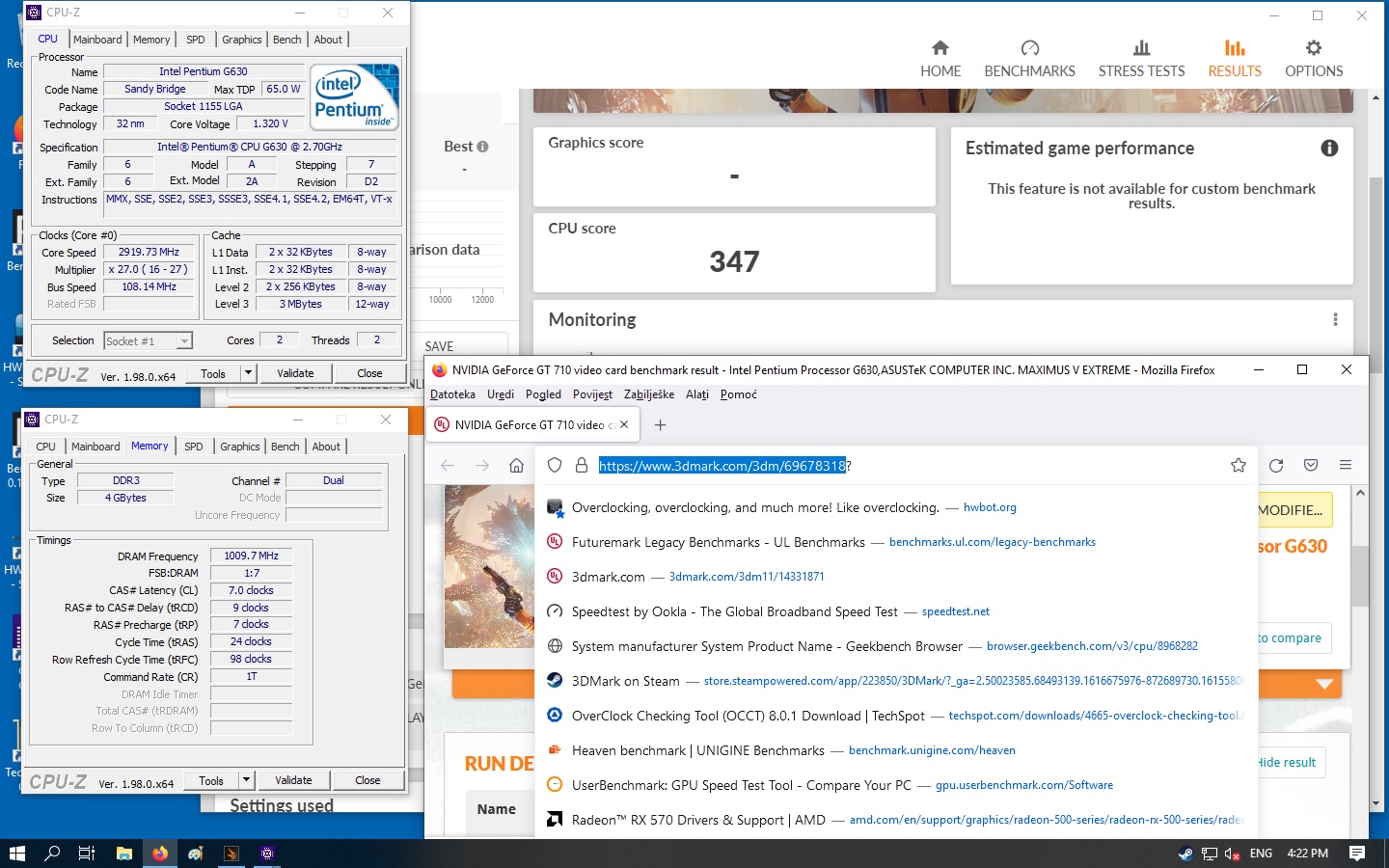Select speedtest.net suggestion
This screenshot has width=1389, height=868.
897,611
